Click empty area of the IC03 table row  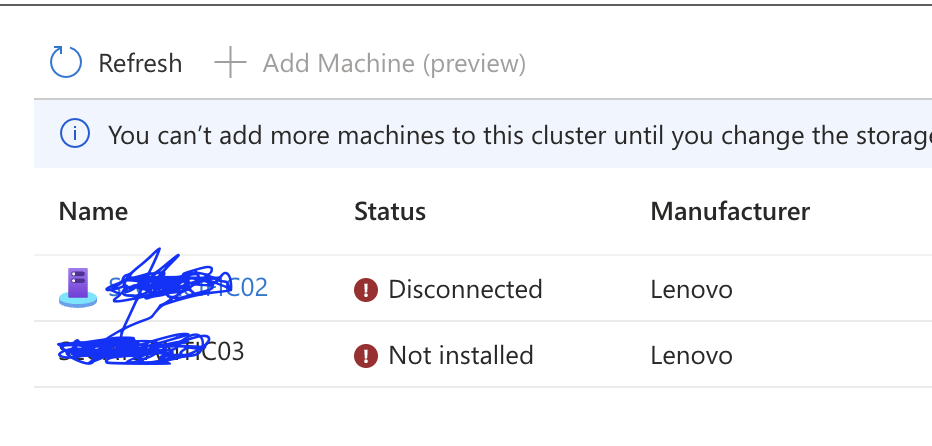pyautogui.click(x=832, y=354)
